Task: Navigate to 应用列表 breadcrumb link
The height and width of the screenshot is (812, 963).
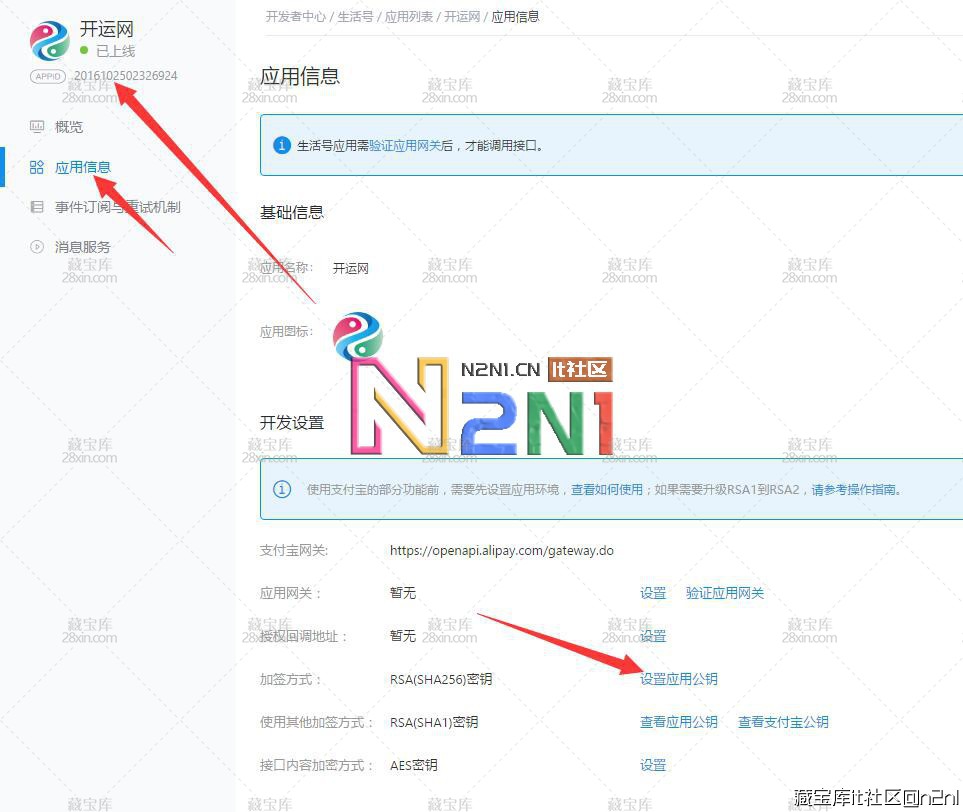Action: [409, 17]
